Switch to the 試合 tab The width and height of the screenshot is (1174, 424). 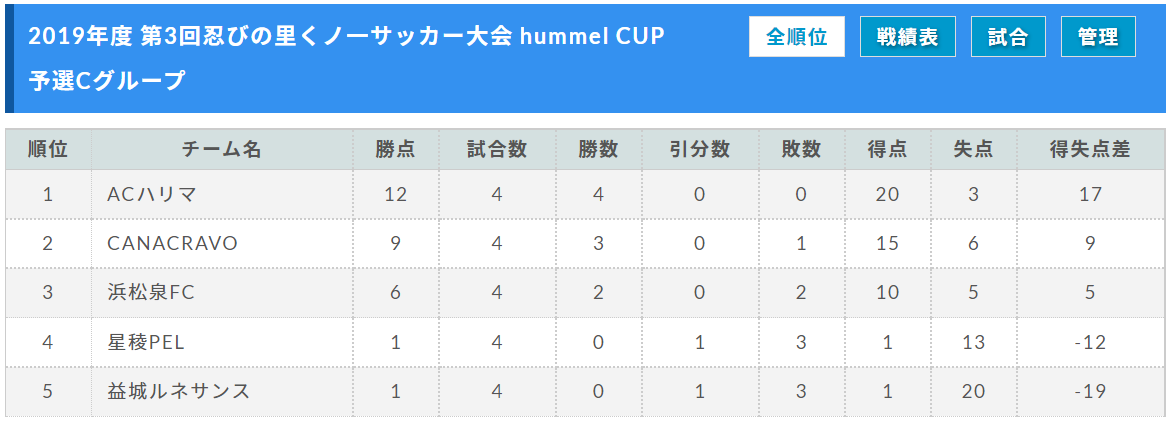(x=1008, y=37)
